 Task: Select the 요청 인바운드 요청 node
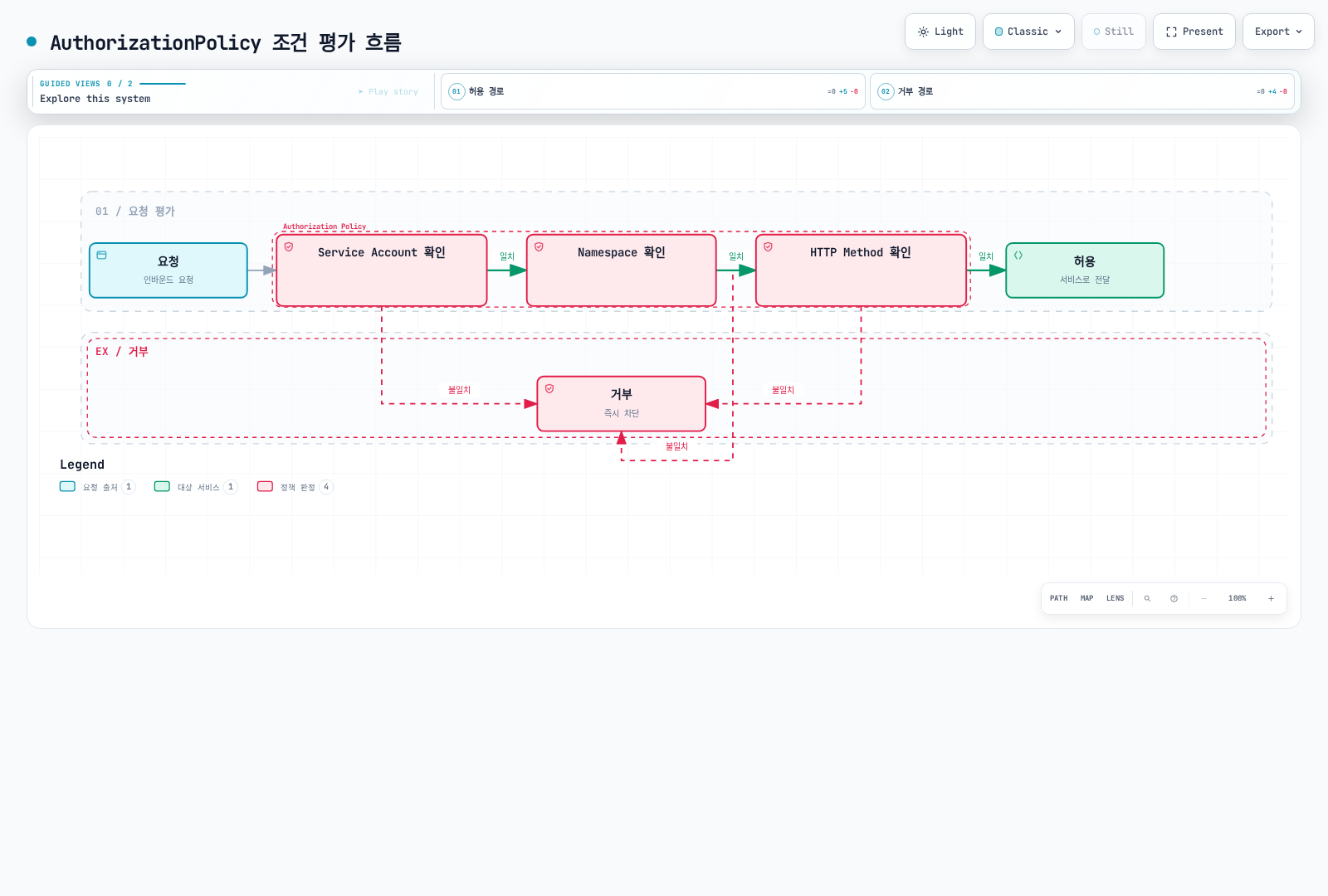pos(168,270)
